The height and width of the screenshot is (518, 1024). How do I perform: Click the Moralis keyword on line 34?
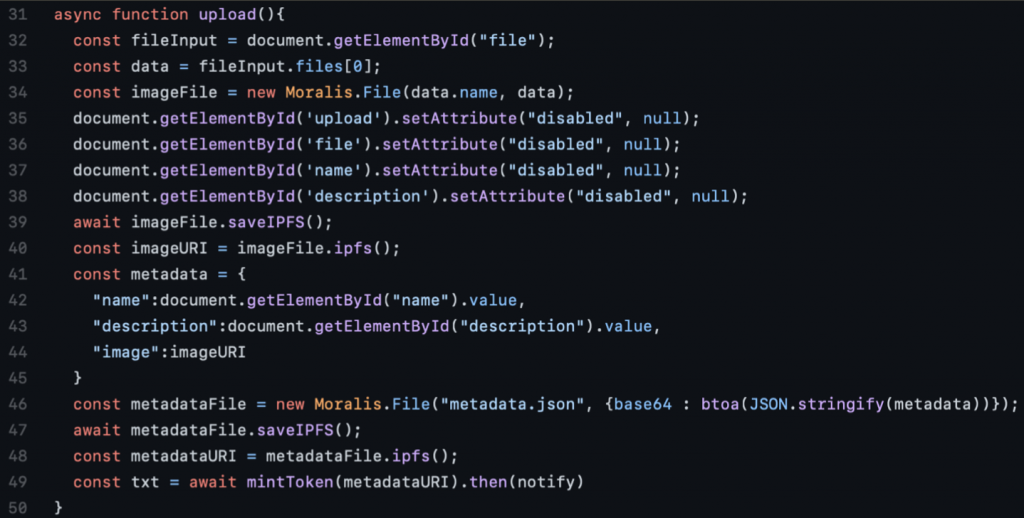313,93
